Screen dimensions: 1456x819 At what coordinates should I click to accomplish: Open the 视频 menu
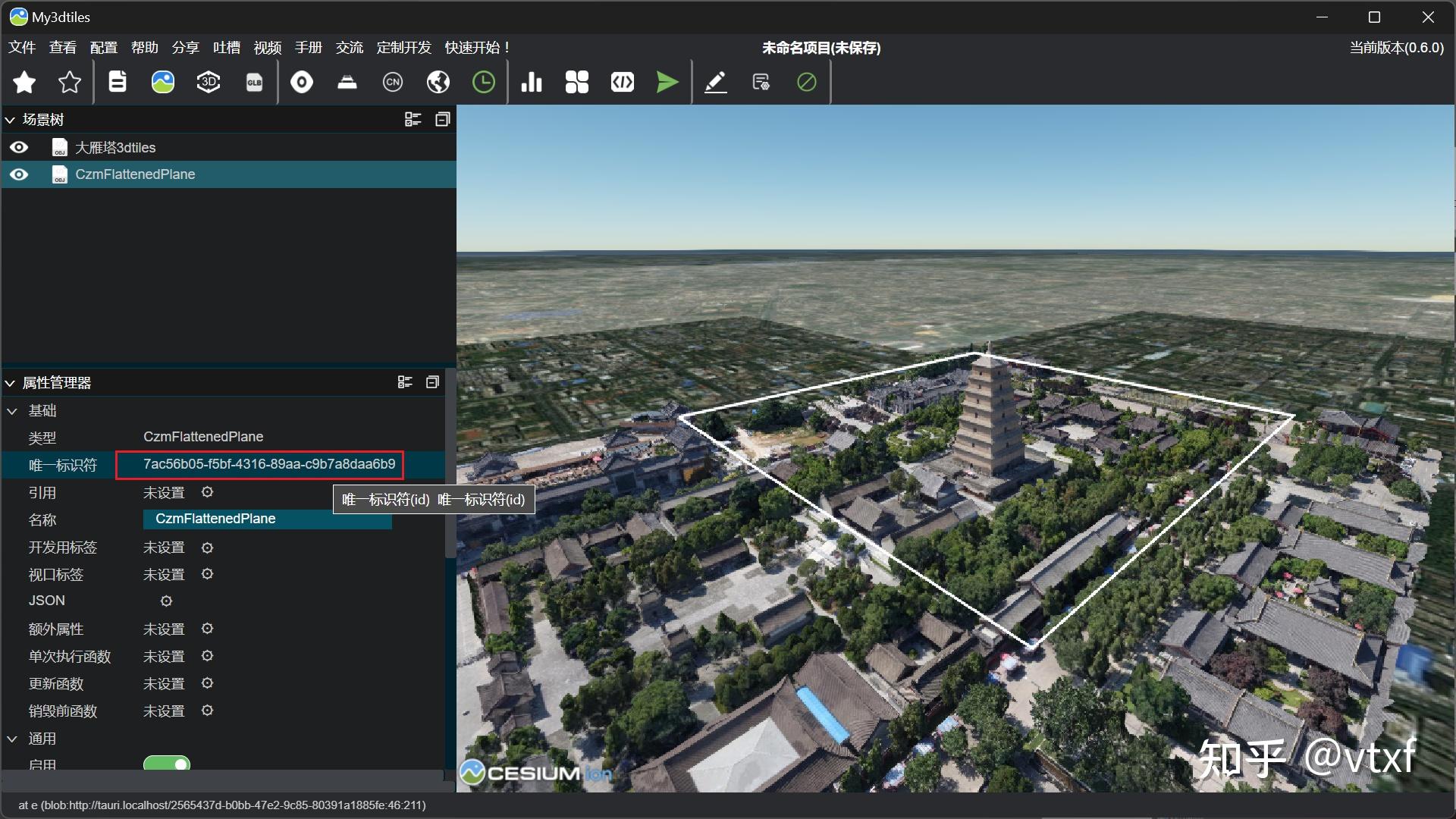pos(268,48)
